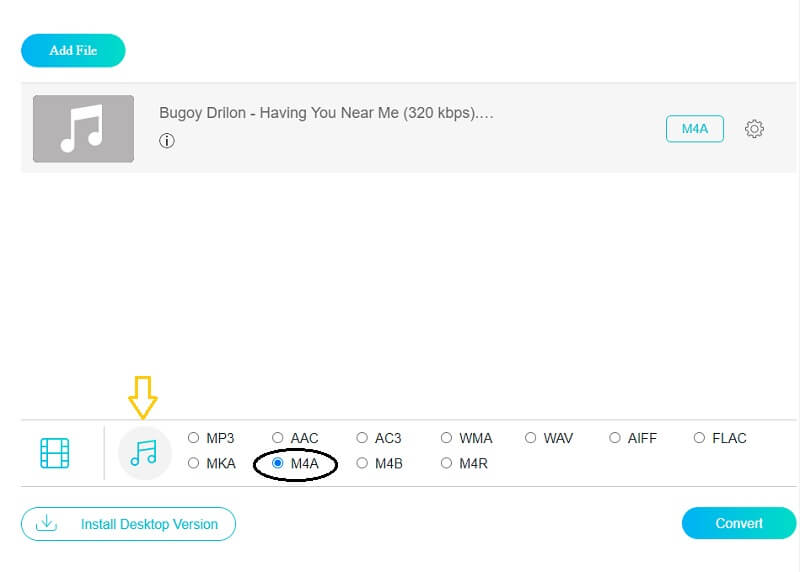Viewport: 800px width, 572px height.
Task: Select the audio formats music note icon
Action: (144, 453)
